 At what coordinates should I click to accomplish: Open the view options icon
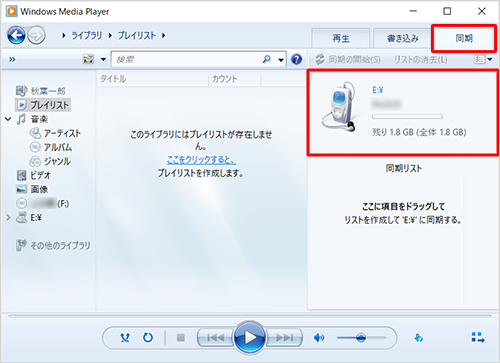point(88,59)
